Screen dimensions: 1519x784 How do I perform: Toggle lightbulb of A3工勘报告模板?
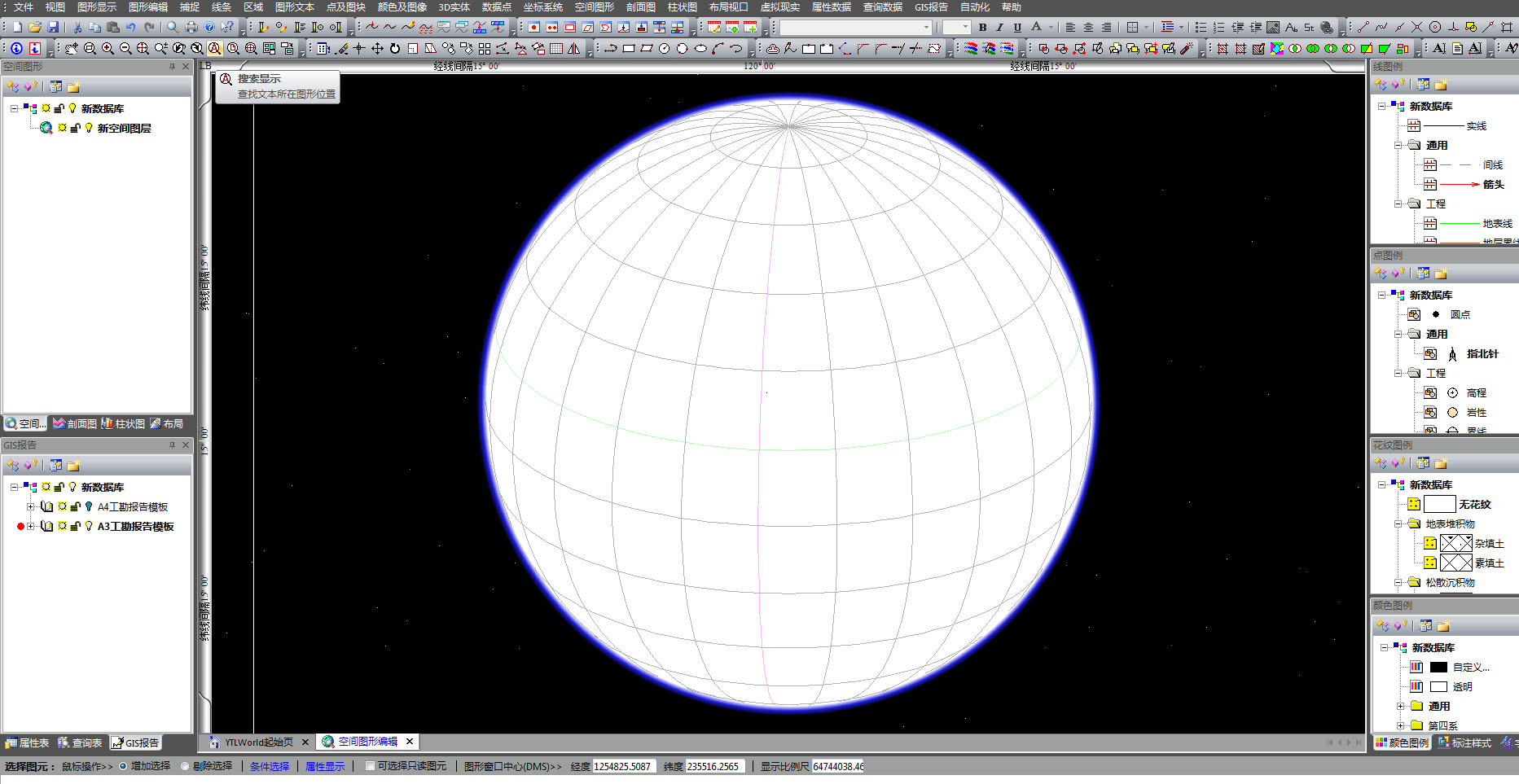point(89,526)
